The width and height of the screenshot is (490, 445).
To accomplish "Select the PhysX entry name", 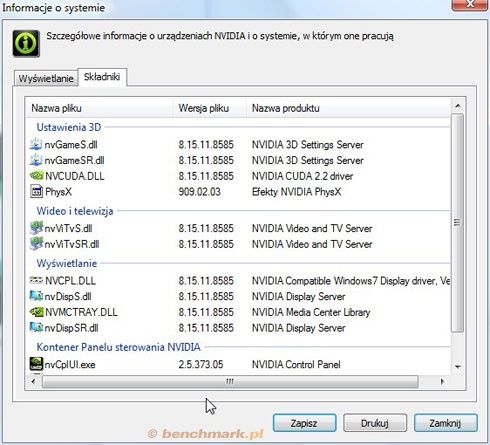I will (58, 192).
